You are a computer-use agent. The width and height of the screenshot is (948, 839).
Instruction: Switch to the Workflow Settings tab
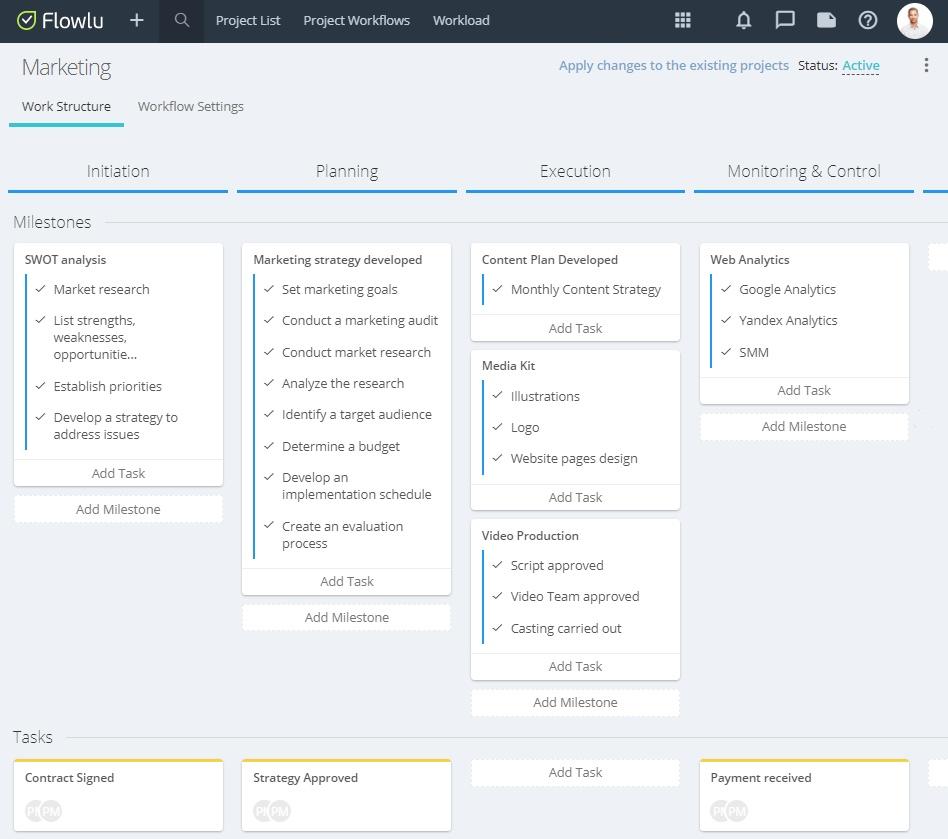click(190, 106)
